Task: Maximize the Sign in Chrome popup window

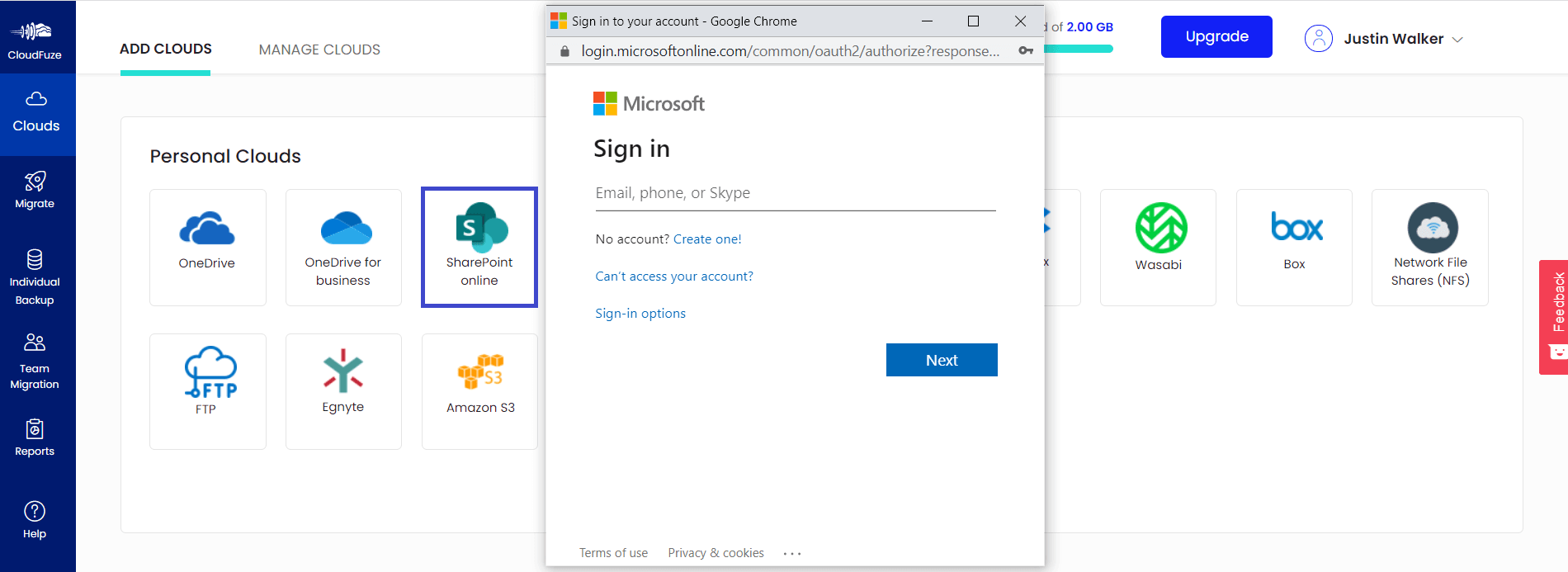Action: 973,21
